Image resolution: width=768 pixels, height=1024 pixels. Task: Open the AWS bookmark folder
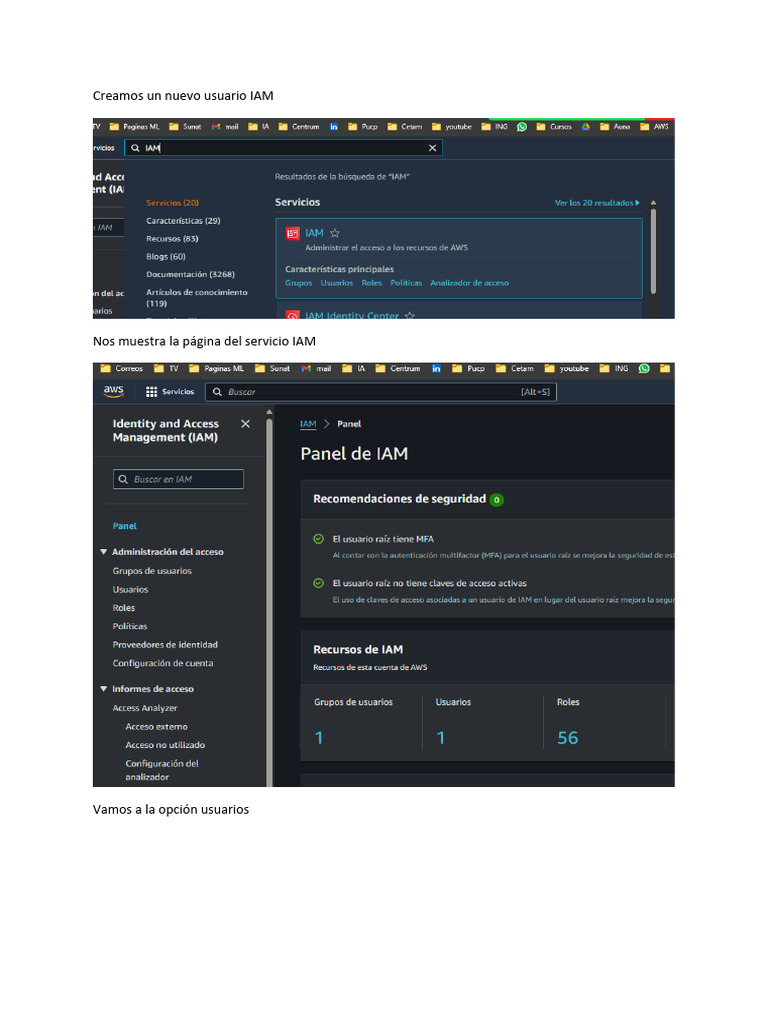click(x=654, y=127)
